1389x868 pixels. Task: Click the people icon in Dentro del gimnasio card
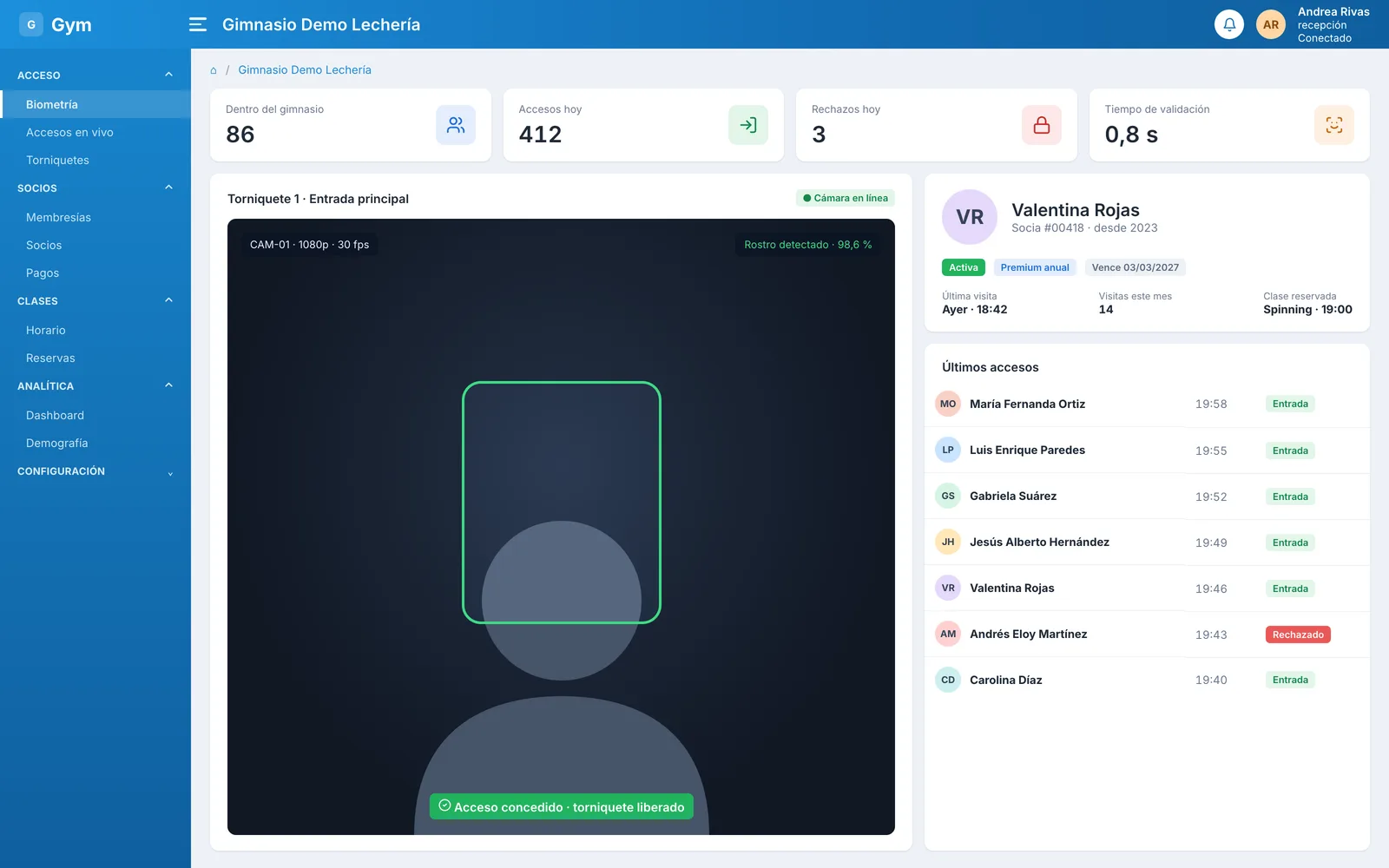[455, 125]
